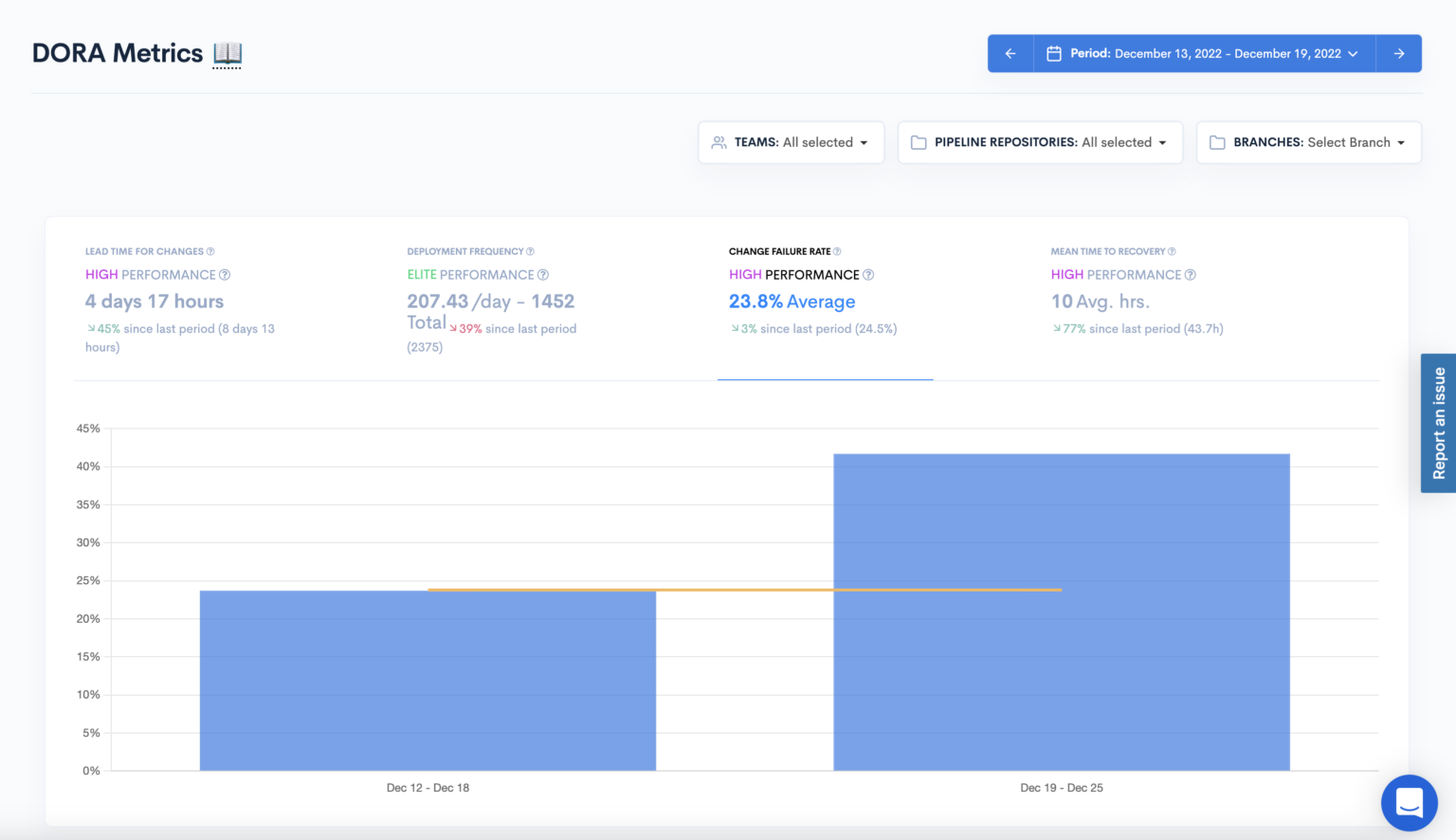Viewport: 1456px width, 840px height.
Task: Click the Report an issue button
Action: click(1437, 423)
